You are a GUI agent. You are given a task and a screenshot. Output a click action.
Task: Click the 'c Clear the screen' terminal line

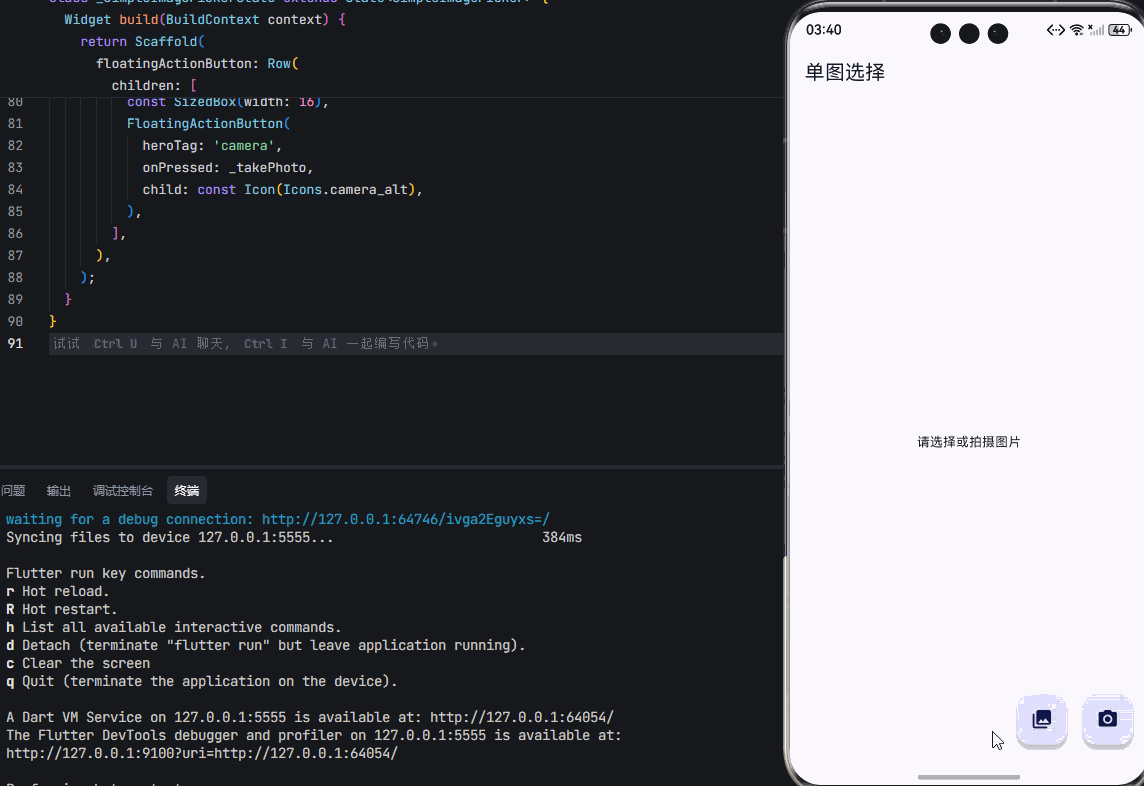[78, 663]
